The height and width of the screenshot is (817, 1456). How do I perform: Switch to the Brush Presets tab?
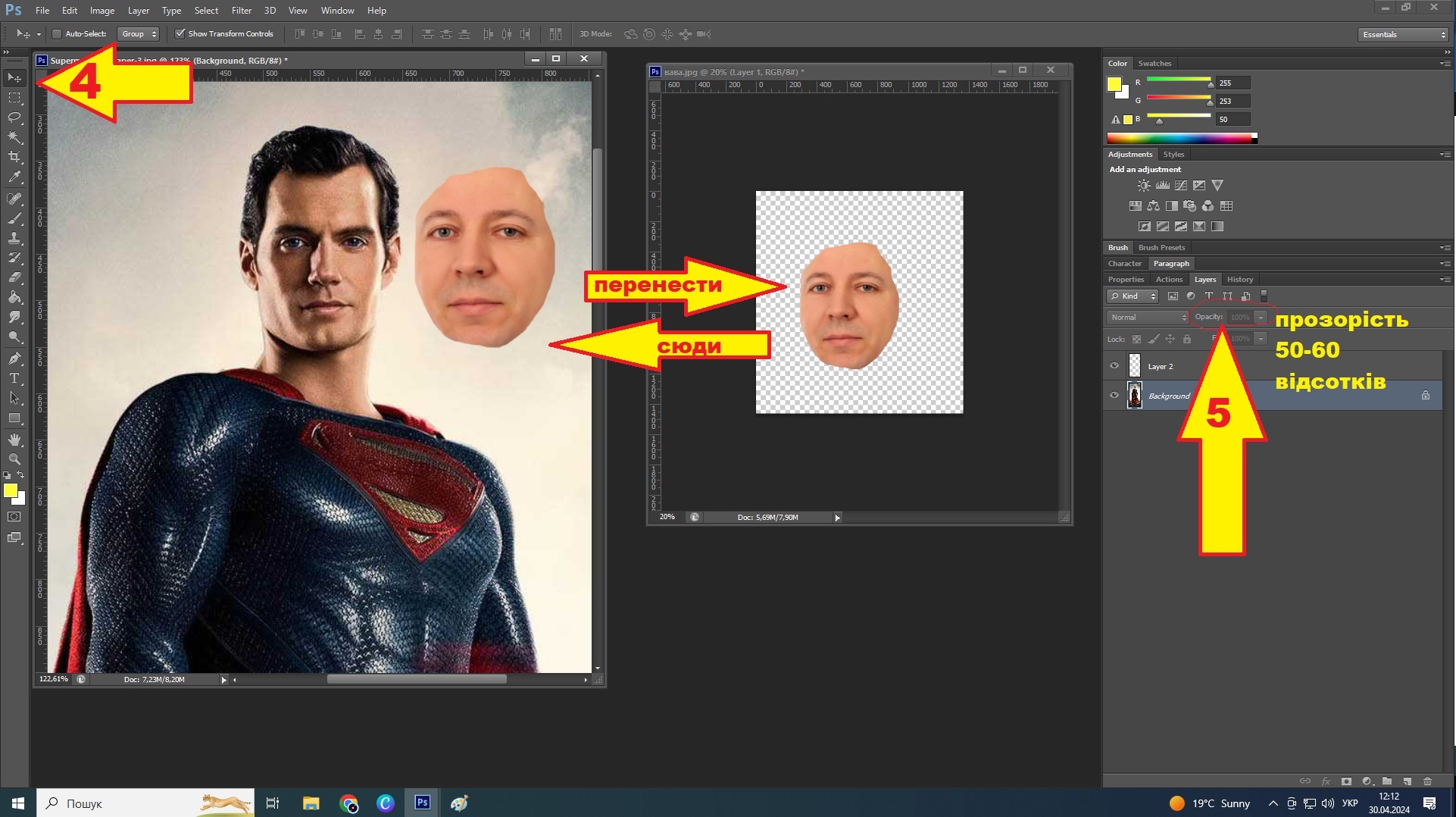(x=1161, y=248)
